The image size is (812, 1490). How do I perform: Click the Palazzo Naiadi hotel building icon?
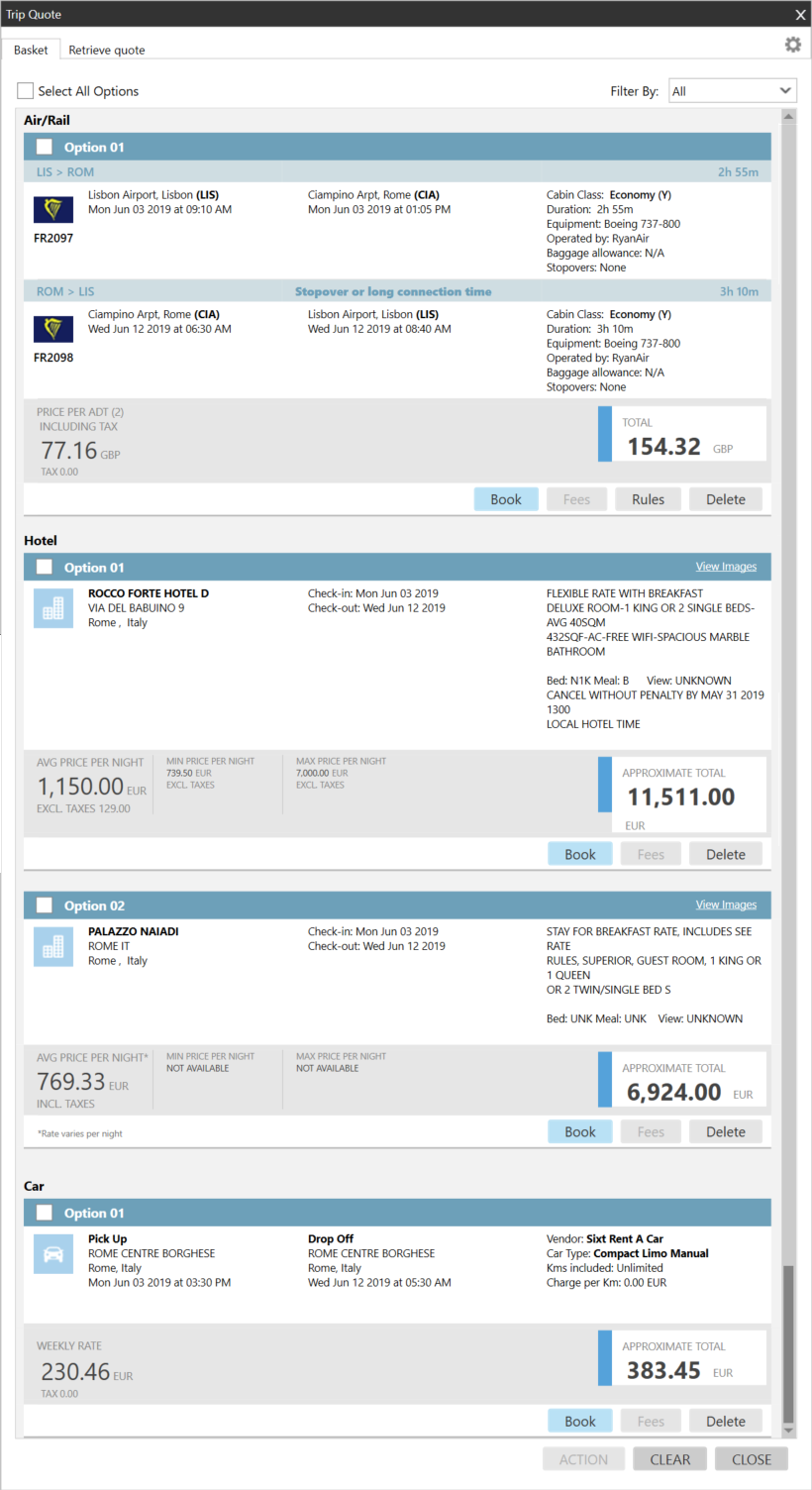click(52, 946)
